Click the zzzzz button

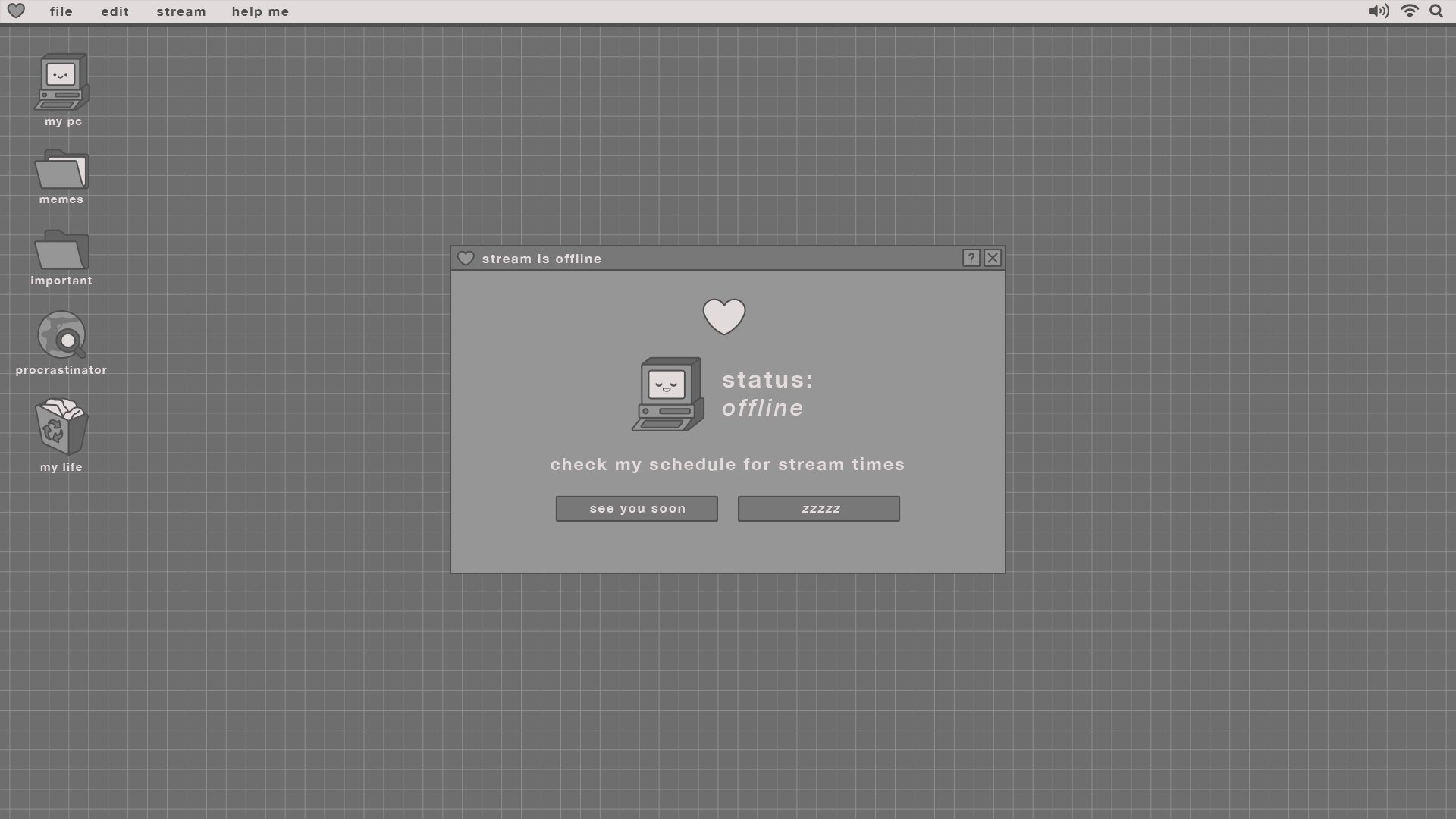click(x=819, y=509)
